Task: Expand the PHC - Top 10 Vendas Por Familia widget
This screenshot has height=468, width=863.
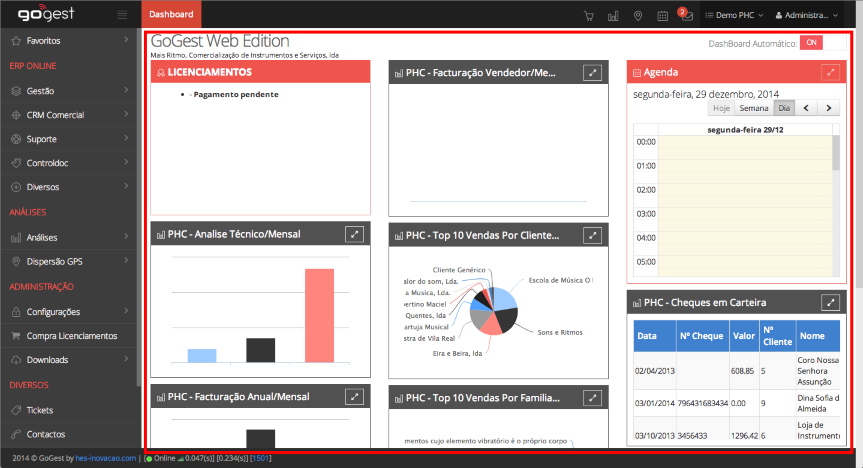Action: [x=592, y=398]
